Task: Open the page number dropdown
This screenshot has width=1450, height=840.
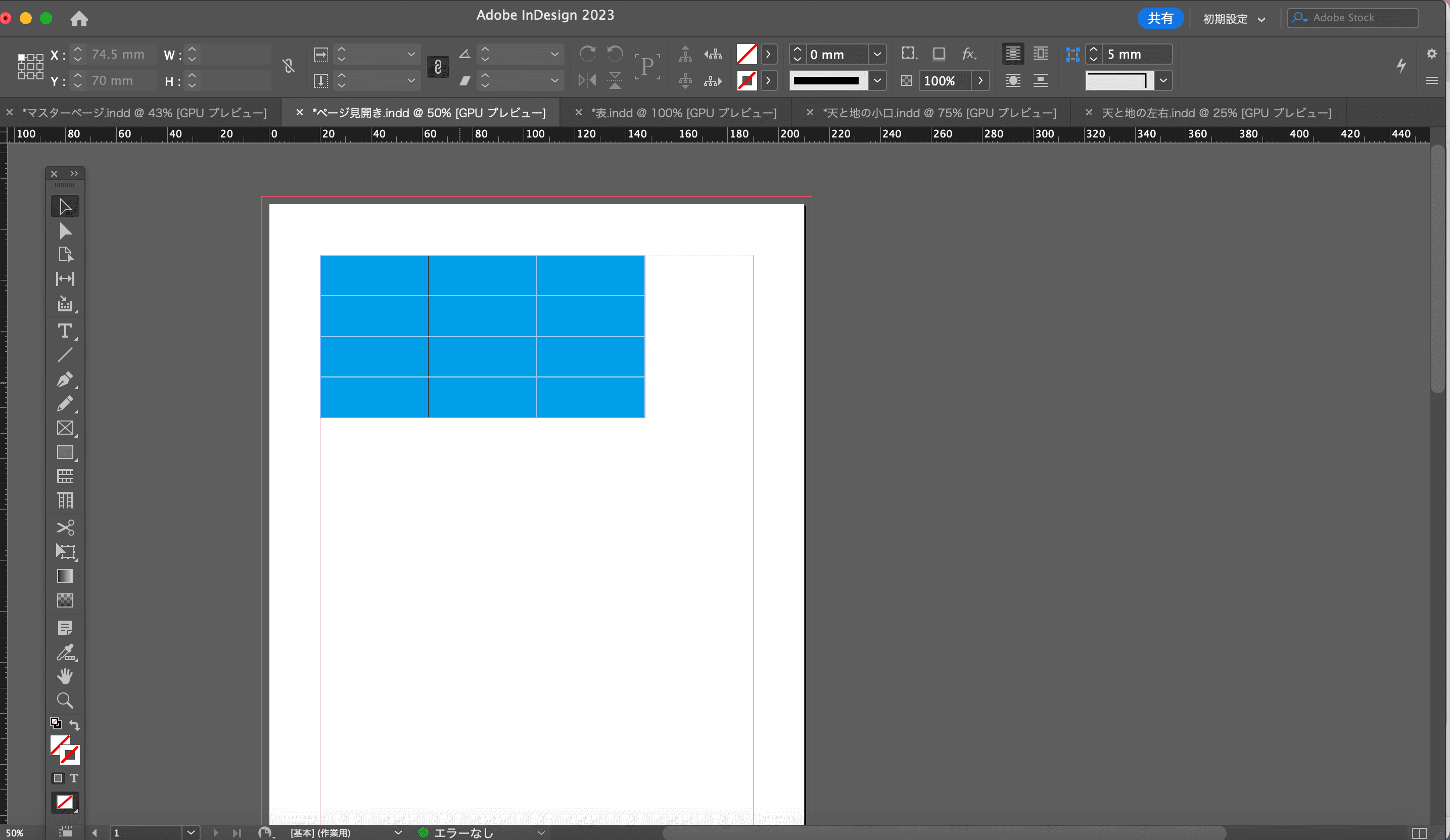Action: (191, 832)
